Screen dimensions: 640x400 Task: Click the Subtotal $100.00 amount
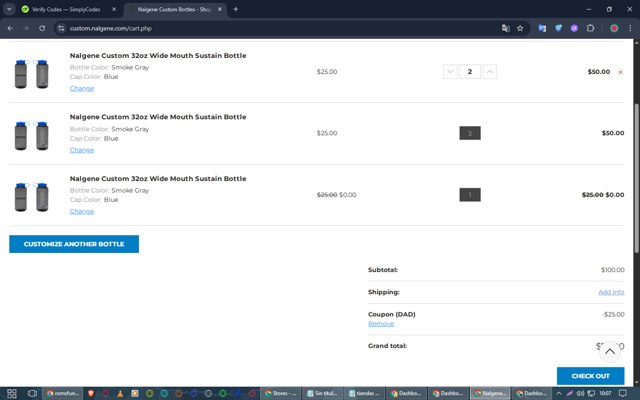click(612, 270)
